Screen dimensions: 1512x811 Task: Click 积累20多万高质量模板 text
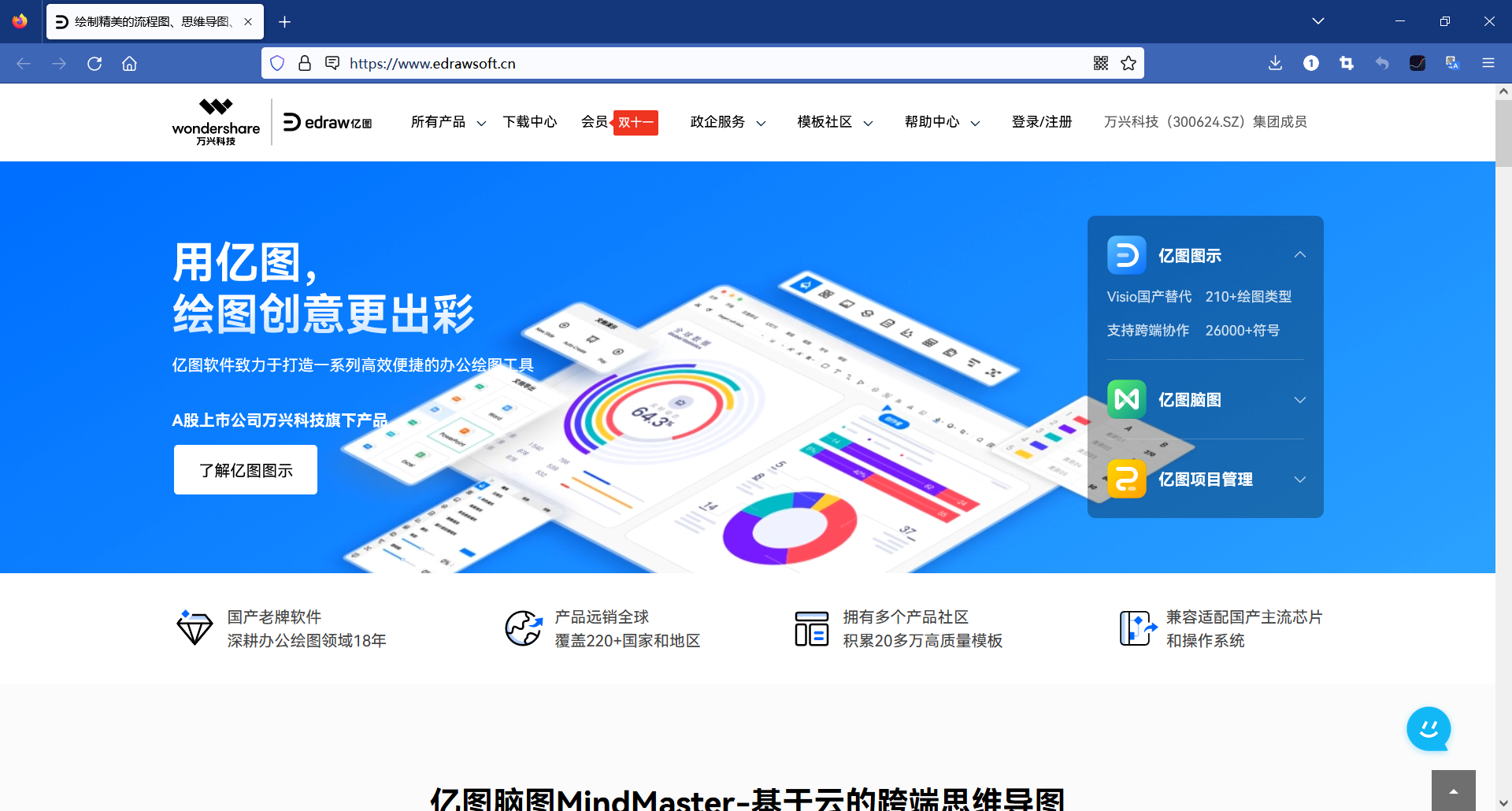pyautogui.click(x=923, y=641)
